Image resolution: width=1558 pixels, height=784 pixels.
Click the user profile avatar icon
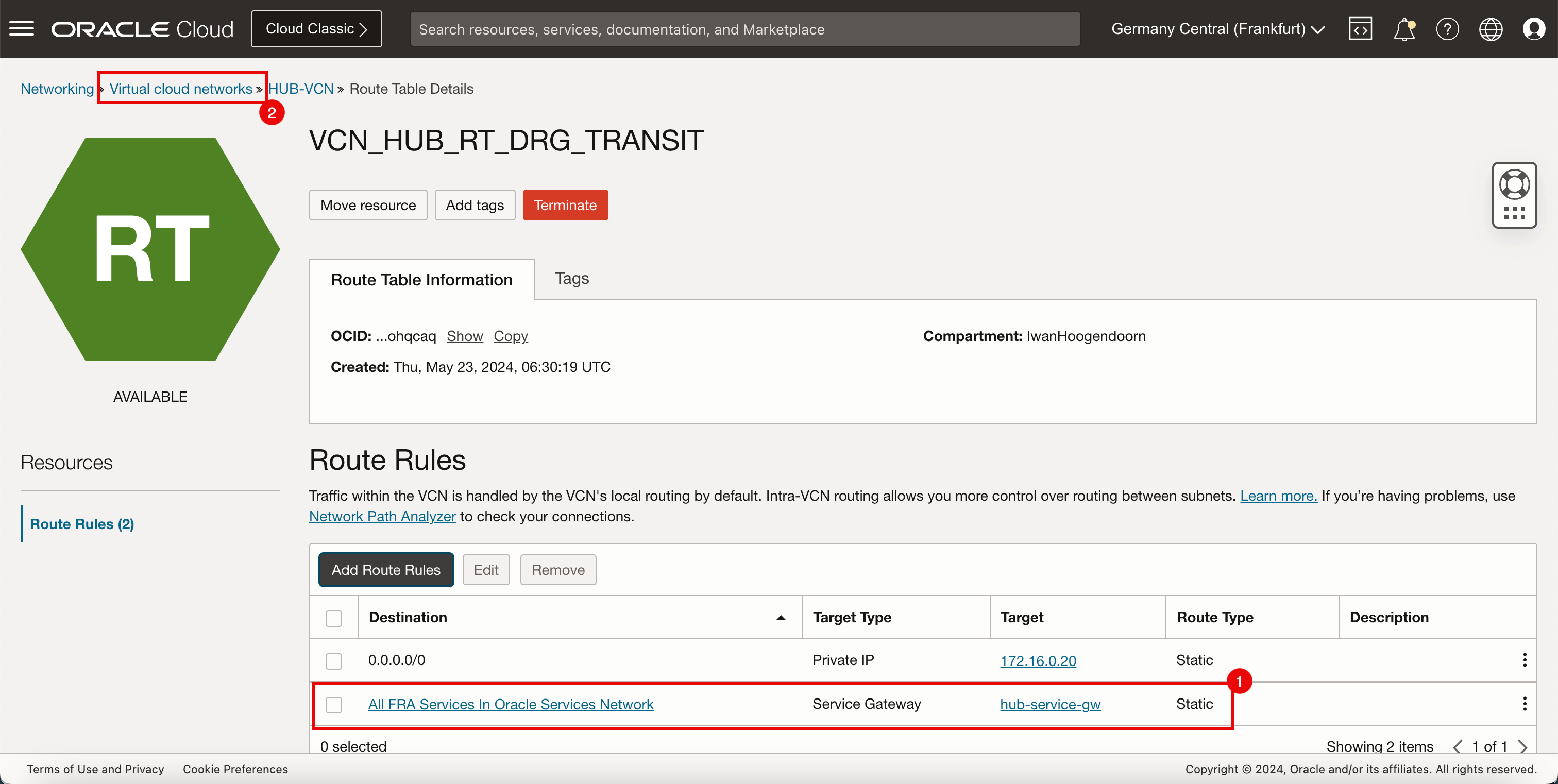click(1534, 28)
